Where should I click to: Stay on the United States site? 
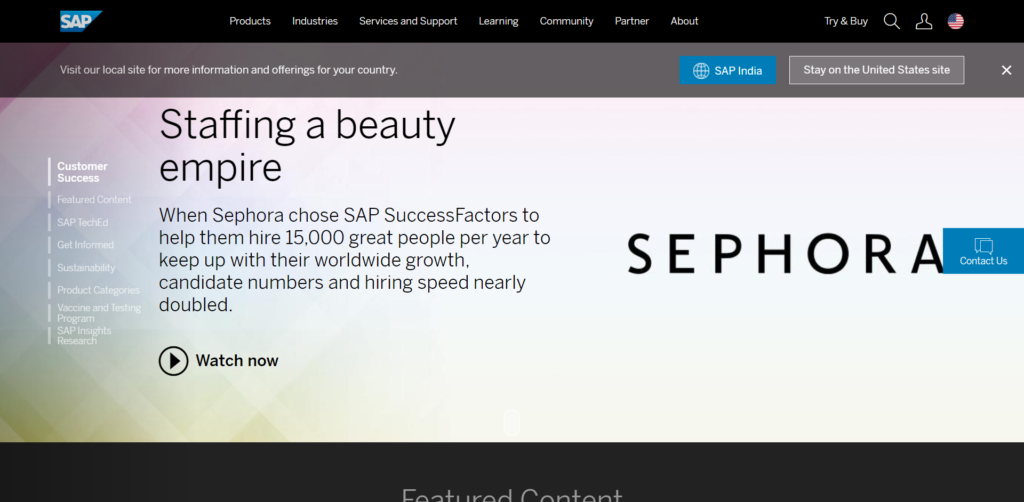[x=876, y=70]
